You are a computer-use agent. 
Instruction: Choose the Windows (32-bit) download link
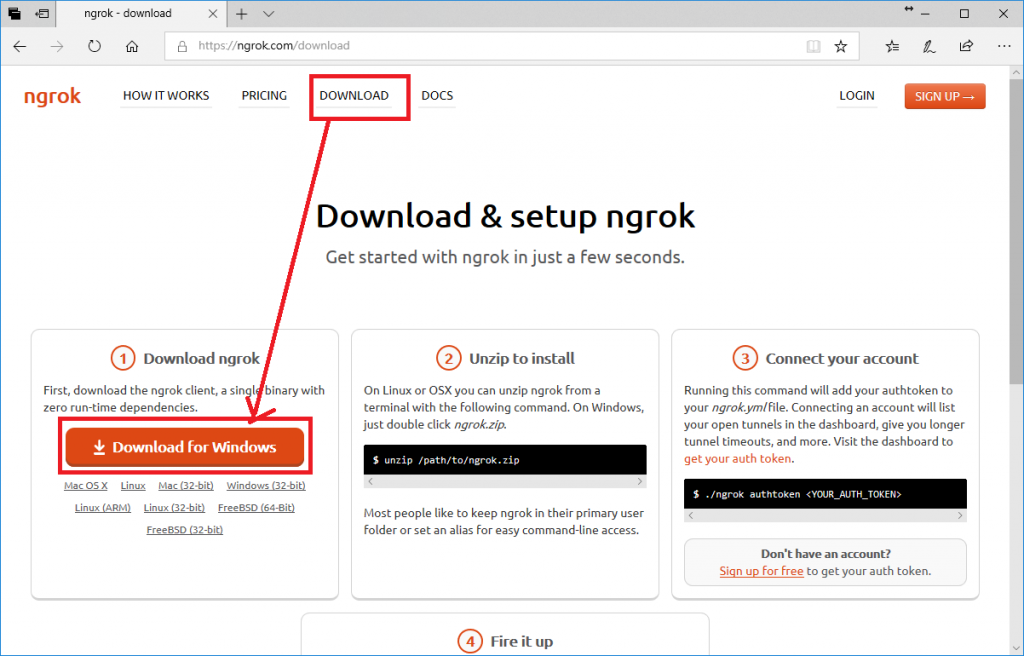tap(266, 485)
